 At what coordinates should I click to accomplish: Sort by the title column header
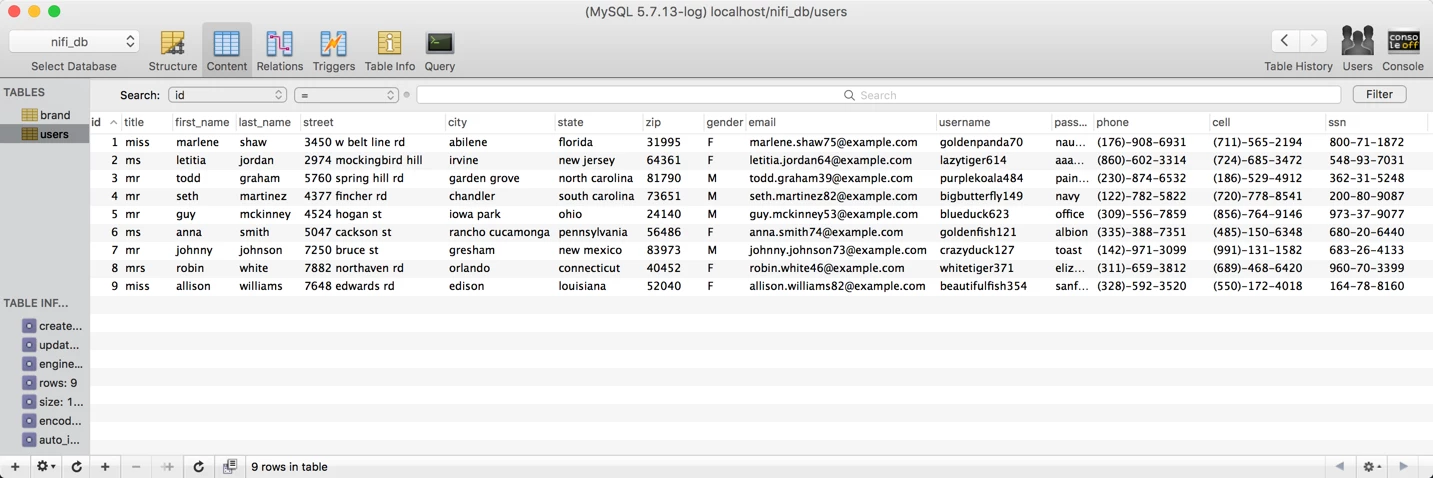147,122
